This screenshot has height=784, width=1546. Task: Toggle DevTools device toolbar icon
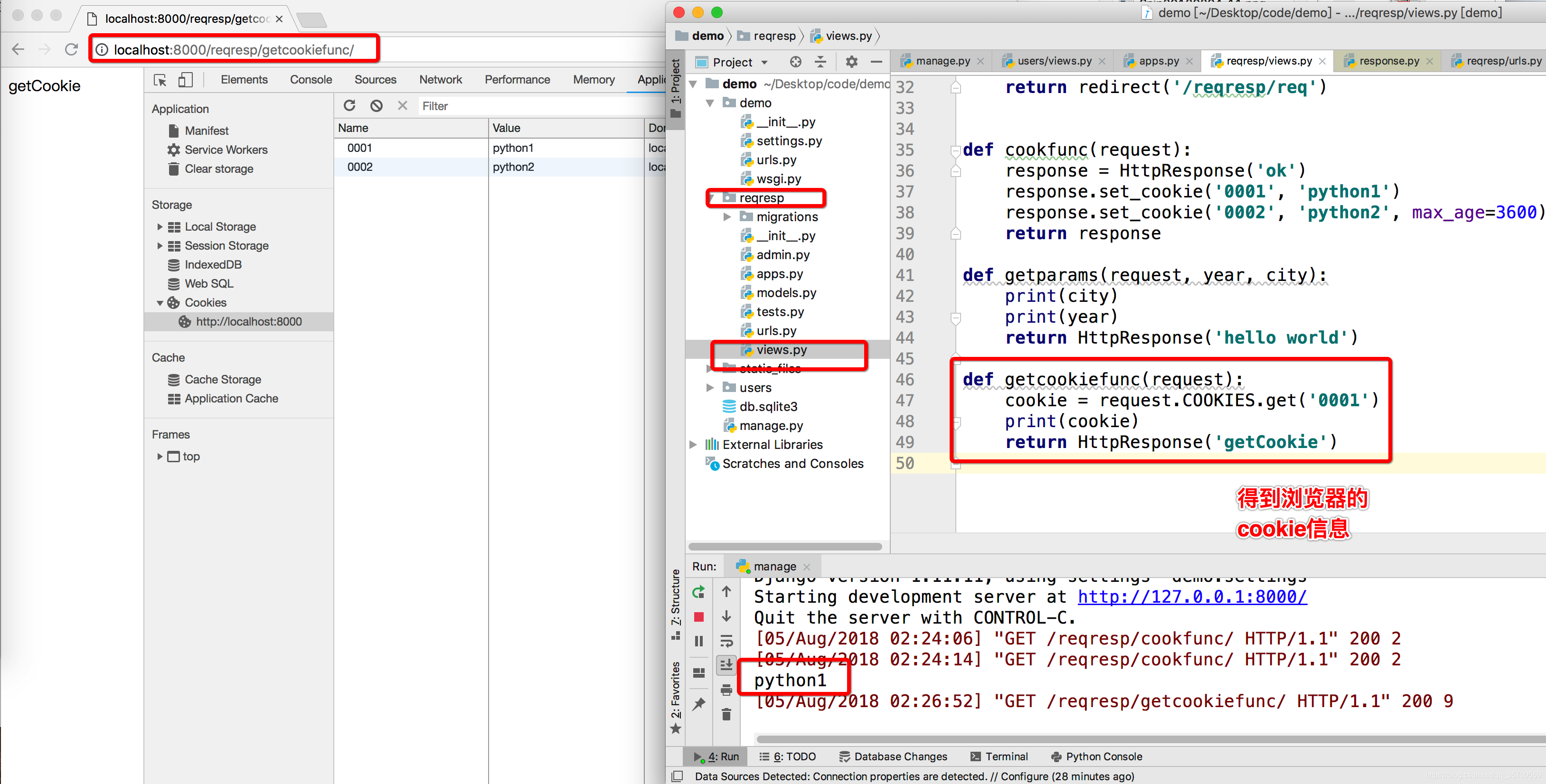[x=186, y=80]
